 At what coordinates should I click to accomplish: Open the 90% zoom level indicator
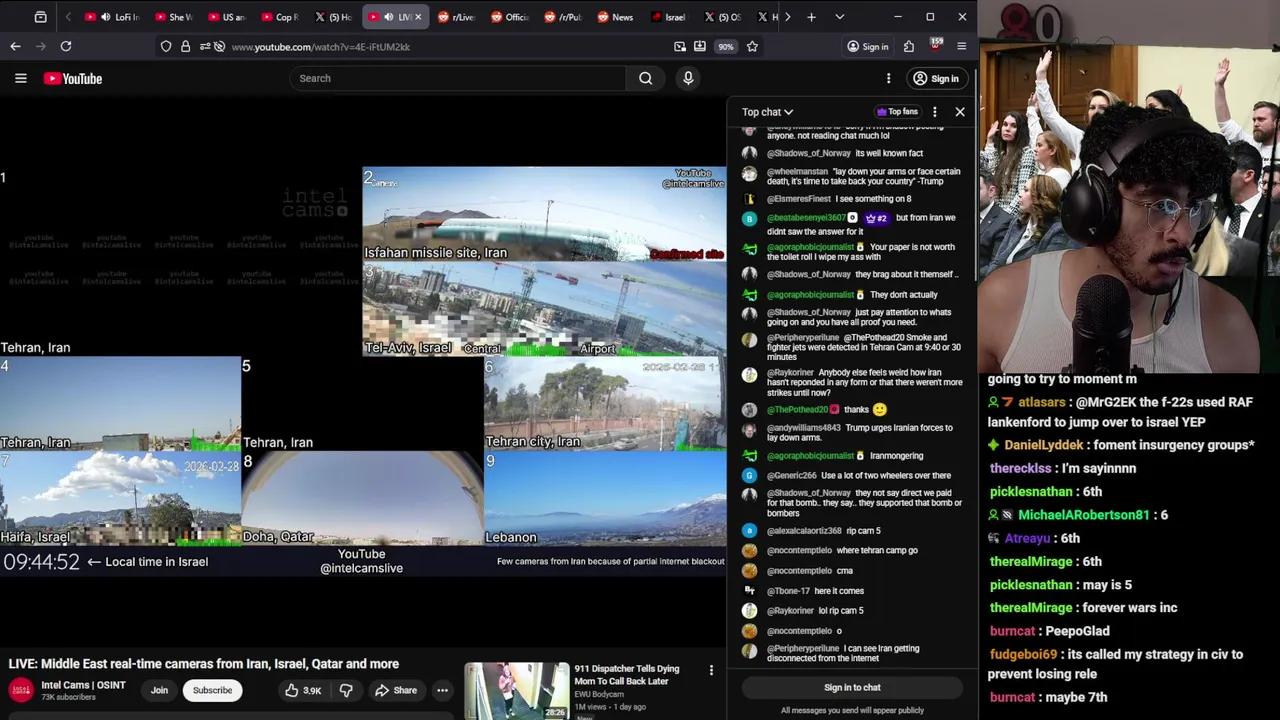coord(726,46)
